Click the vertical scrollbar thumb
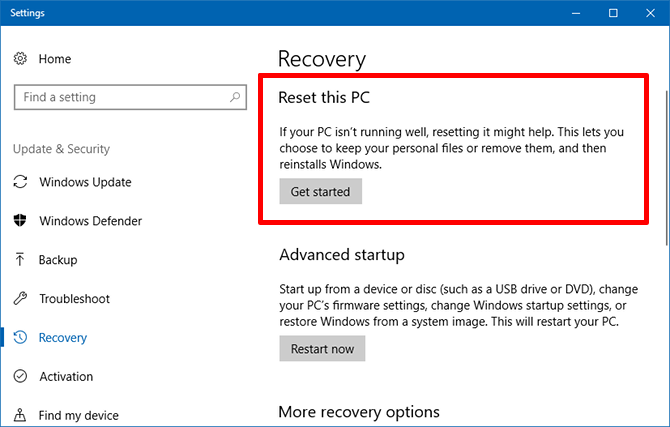This screenshot has width=670, height=427. click(x=667, y=168)
